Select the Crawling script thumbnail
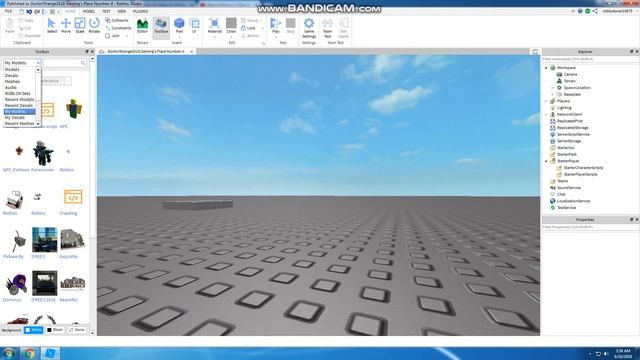 coord(73,197)
